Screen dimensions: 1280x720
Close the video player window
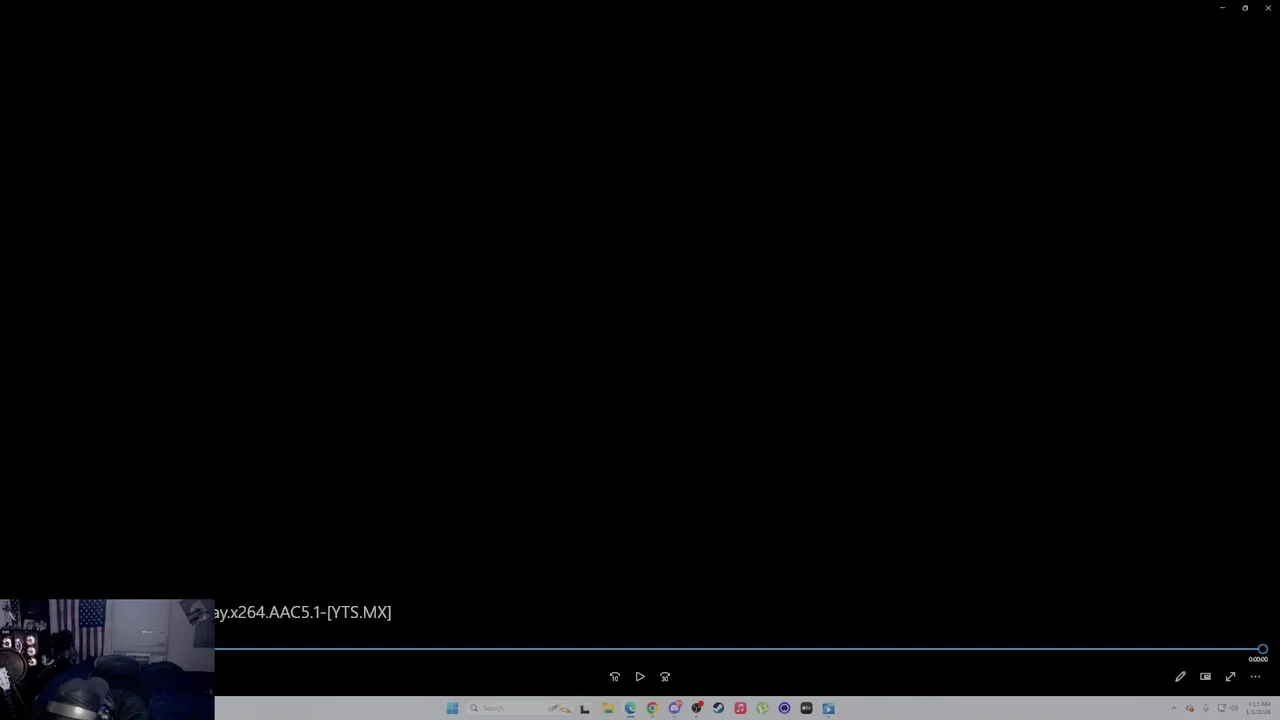click(1268, 8)
